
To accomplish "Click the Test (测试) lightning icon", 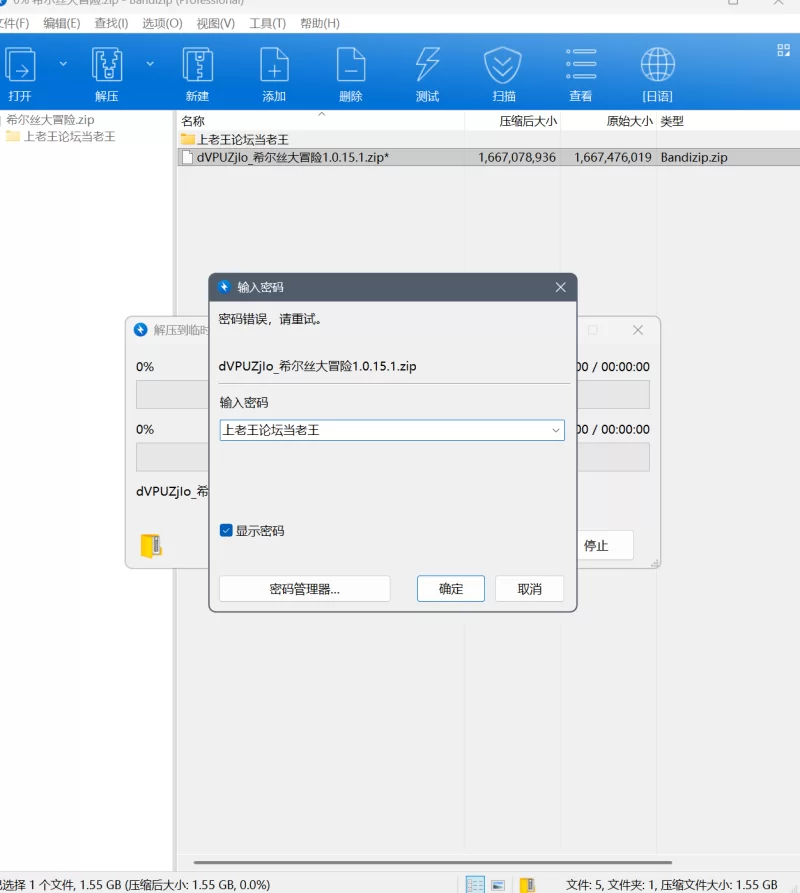I will coord(427,64).
